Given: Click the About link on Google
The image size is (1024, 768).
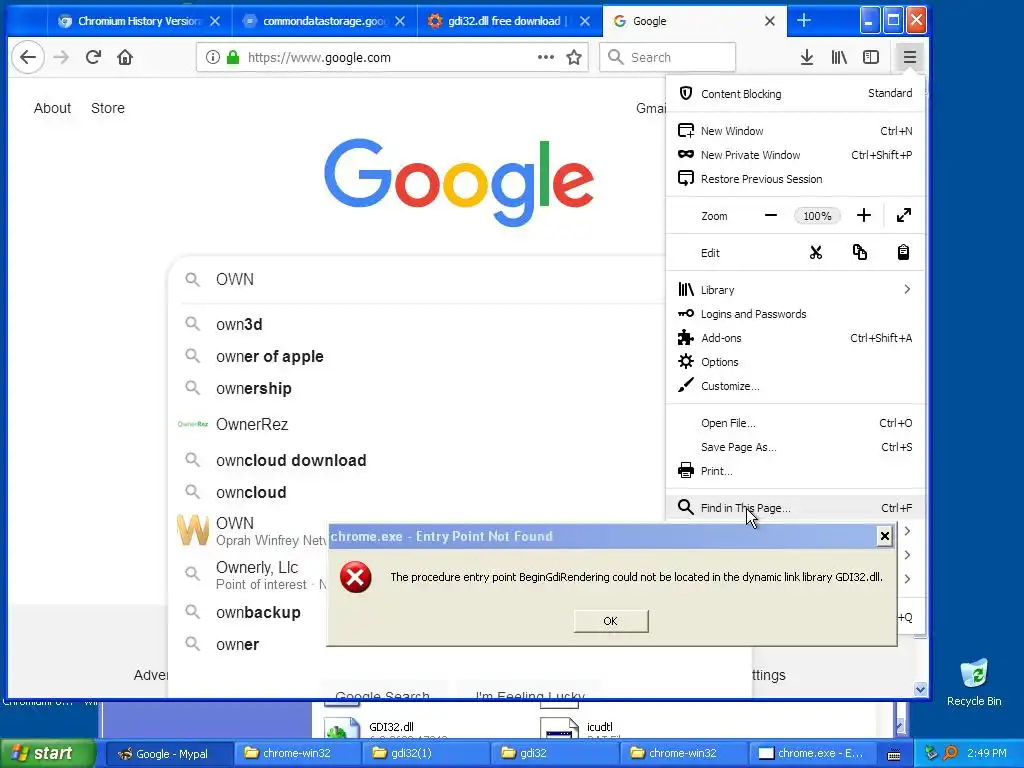Looking at the screenshot, I should tap(52, 108).
